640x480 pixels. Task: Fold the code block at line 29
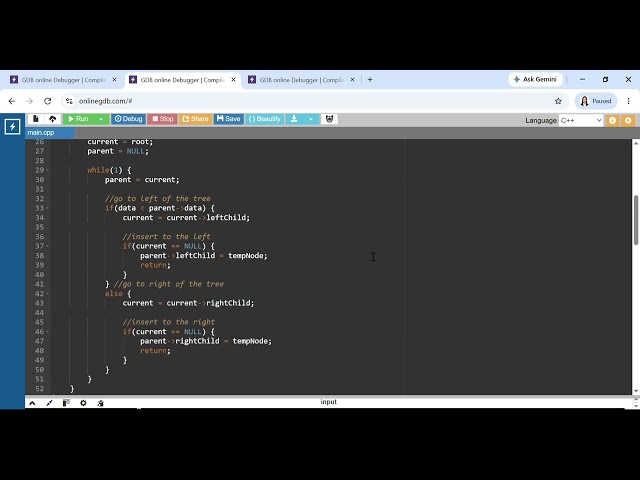point(47,170)
